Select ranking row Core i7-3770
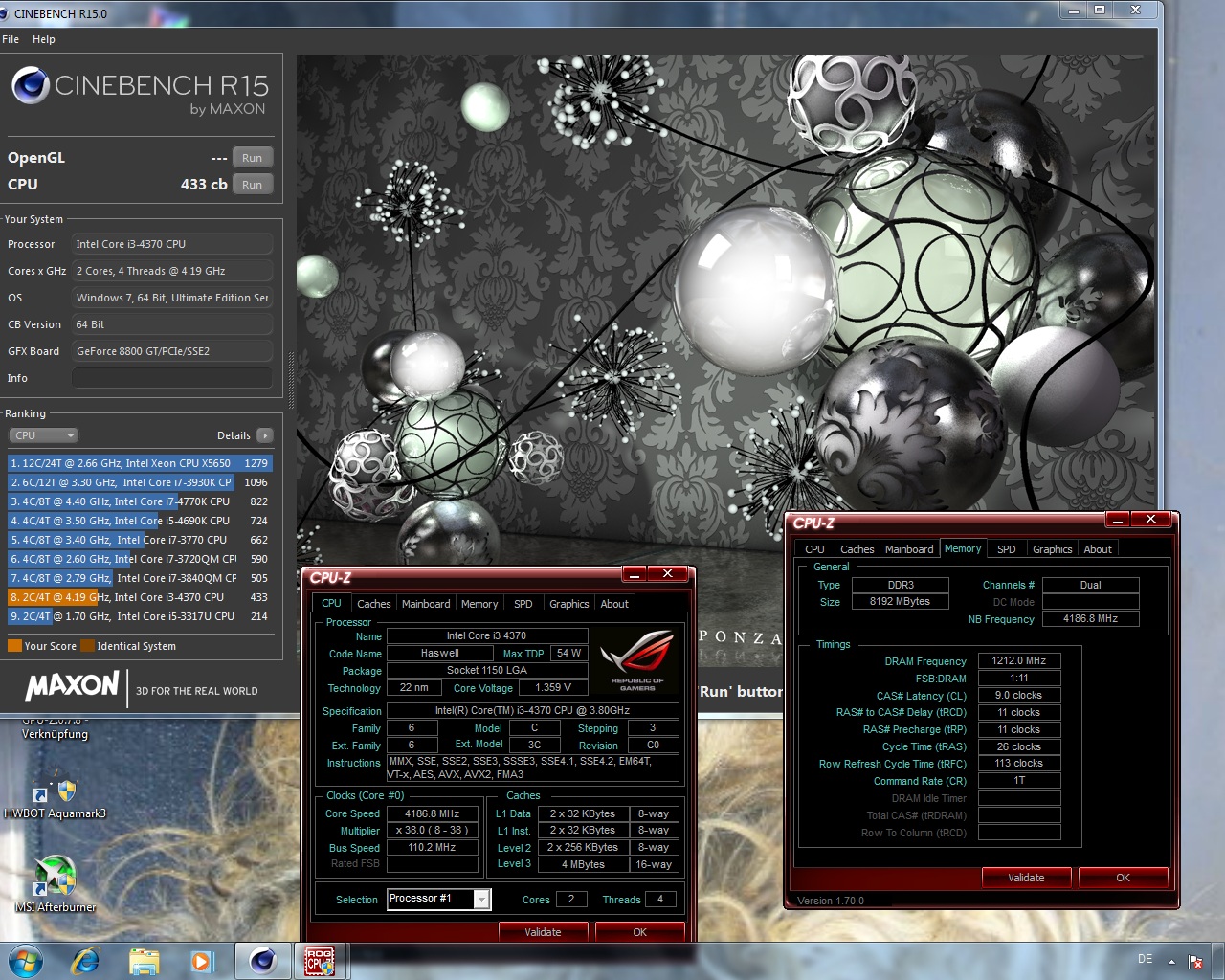 pos(140,540)
